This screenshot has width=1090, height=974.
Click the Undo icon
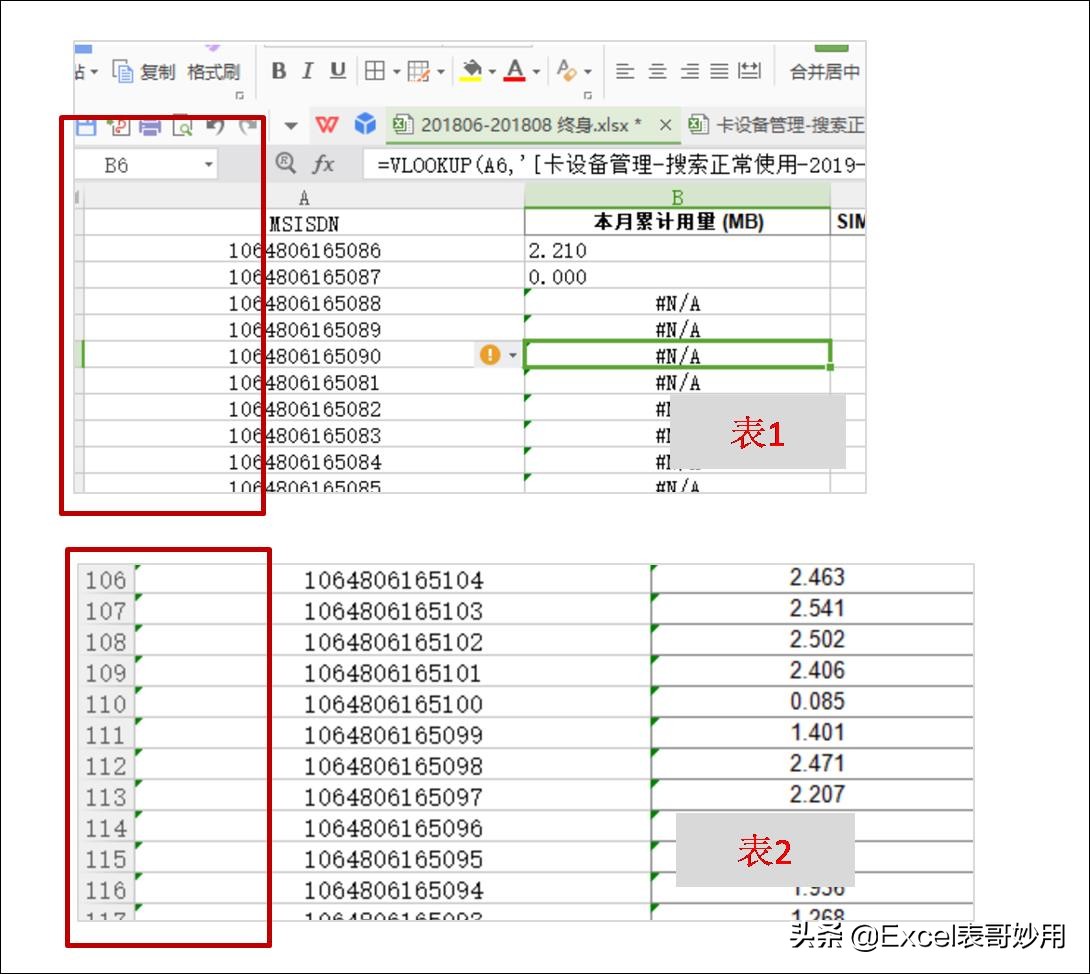tap(216, 128)
